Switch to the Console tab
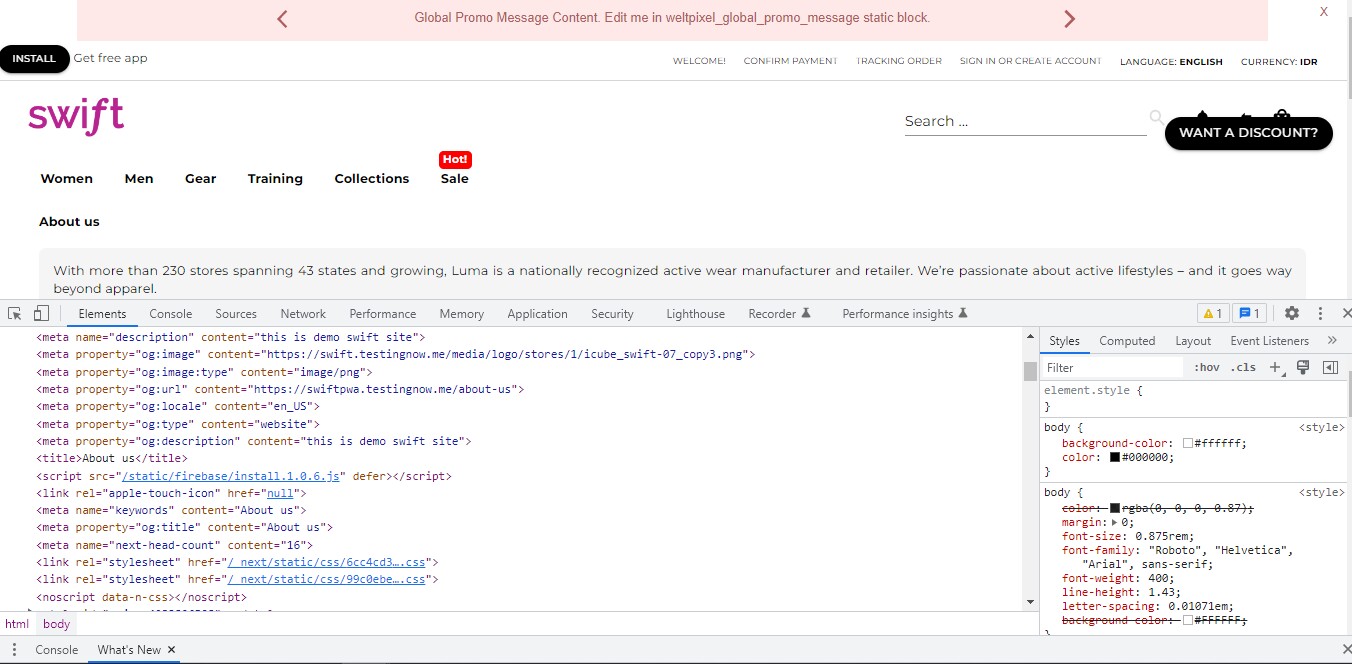 (x=171, y=313)
